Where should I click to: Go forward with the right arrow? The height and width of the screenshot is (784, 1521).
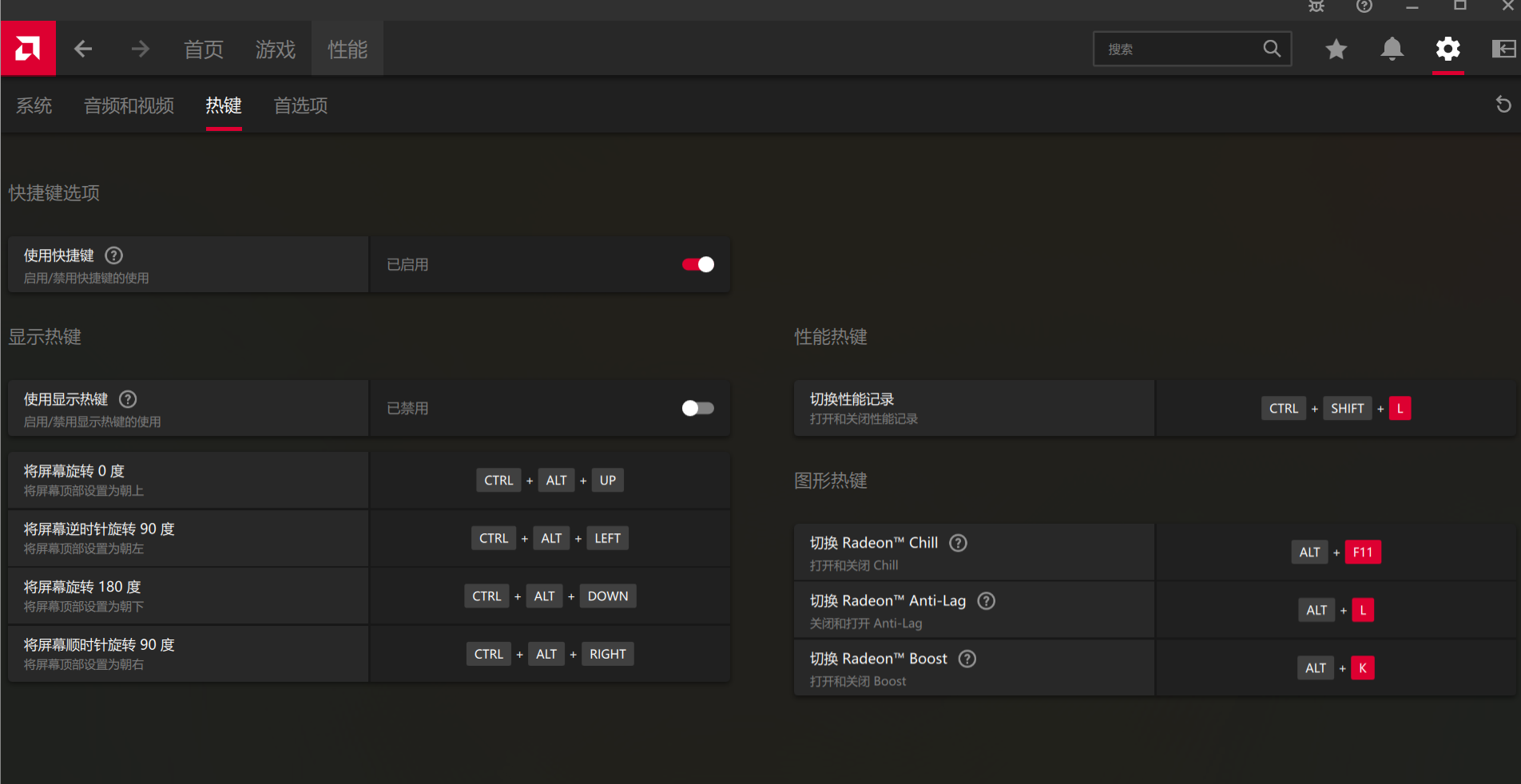click(x=141, y=49)
